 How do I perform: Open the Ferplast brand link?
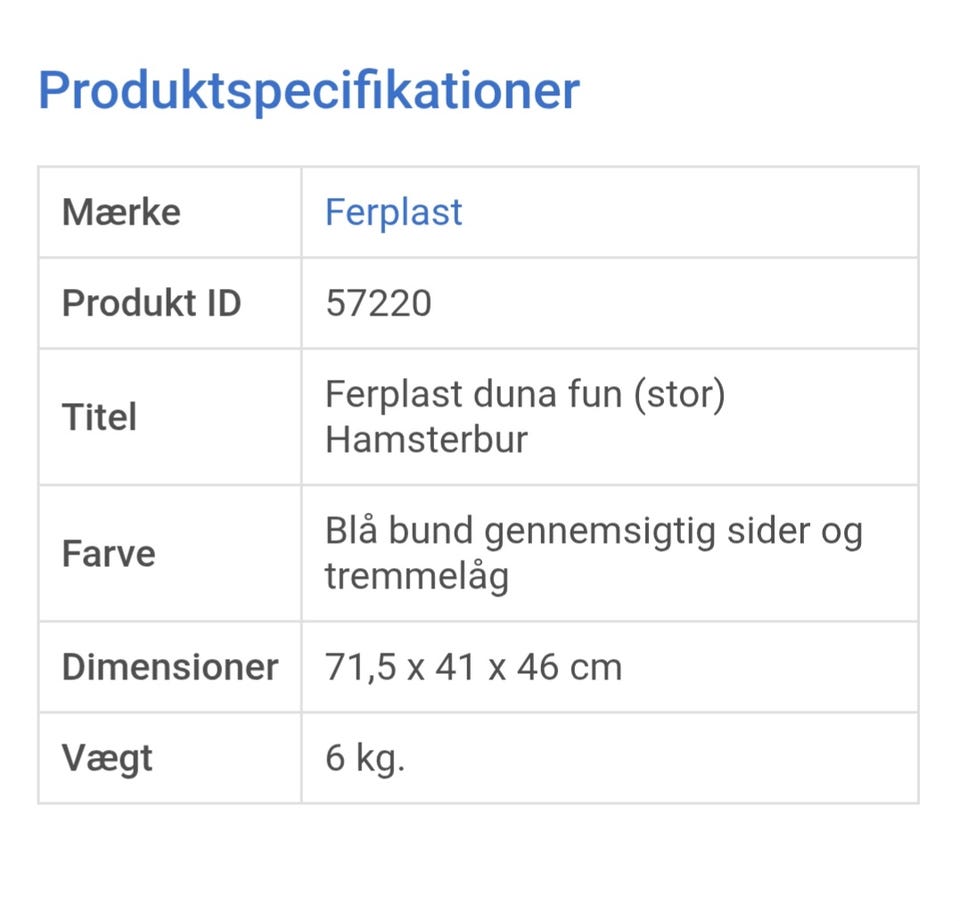pyautogui.click(x=393, y=212)
